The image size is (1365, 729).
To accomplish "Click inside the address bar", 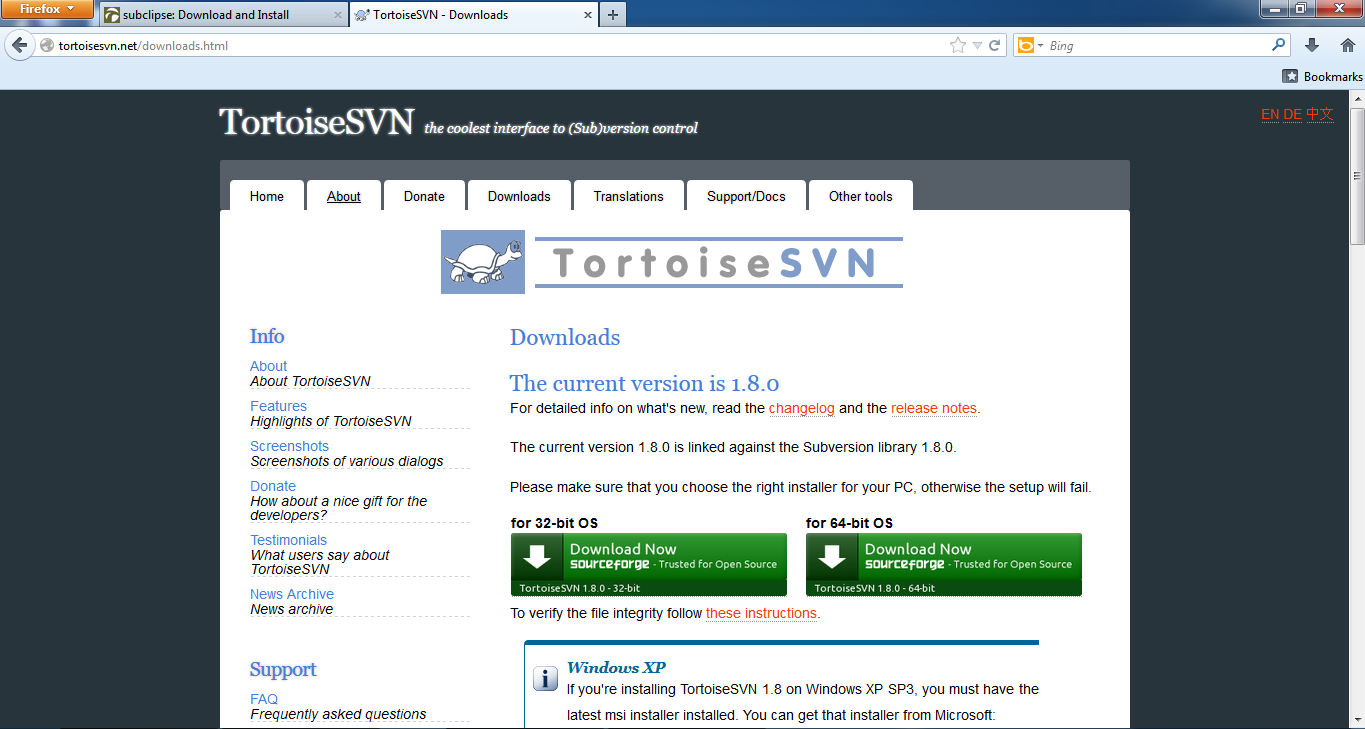I will point(400,44).
